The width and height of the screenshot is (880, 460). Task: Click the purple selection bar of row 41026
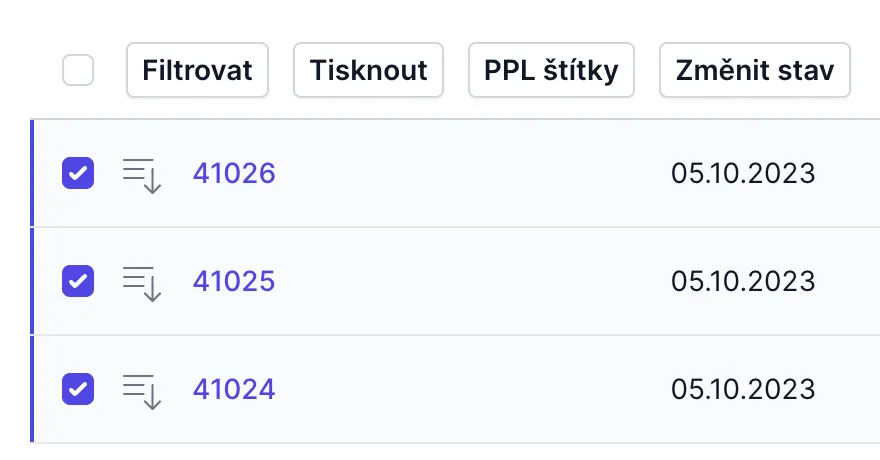pos(32,174)
